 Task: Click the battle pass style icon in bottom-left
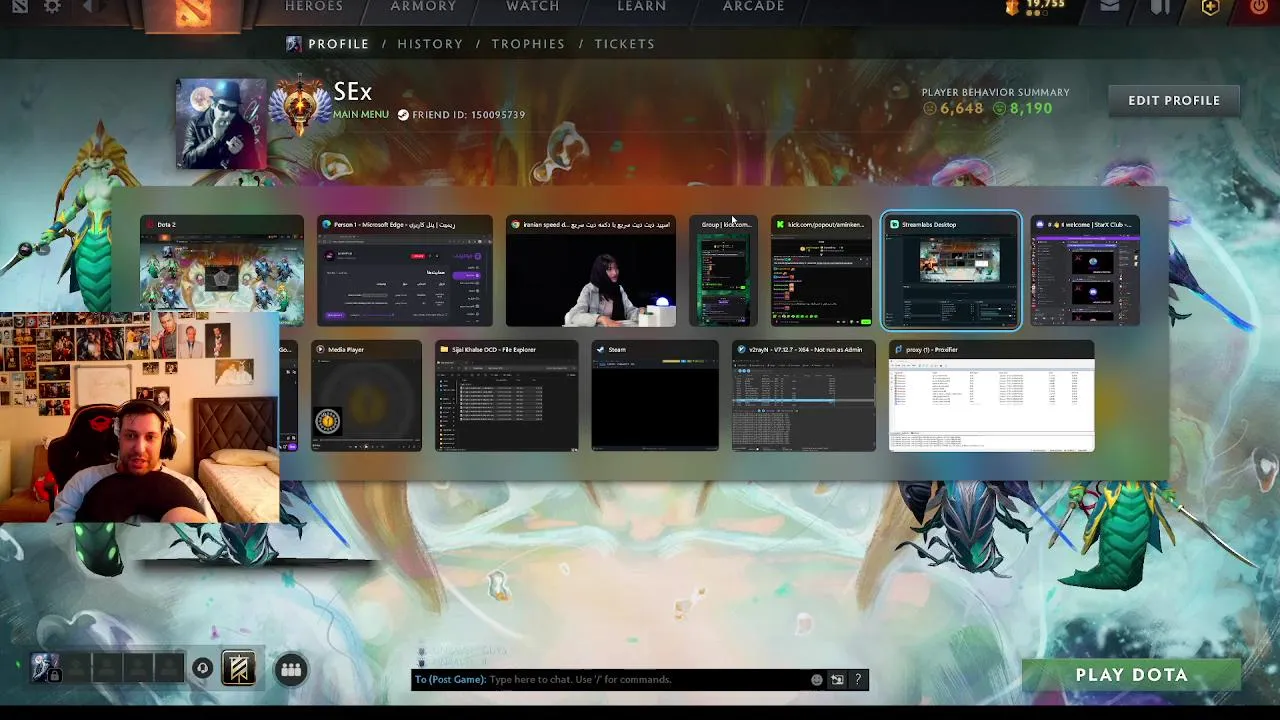coord(238,669)
